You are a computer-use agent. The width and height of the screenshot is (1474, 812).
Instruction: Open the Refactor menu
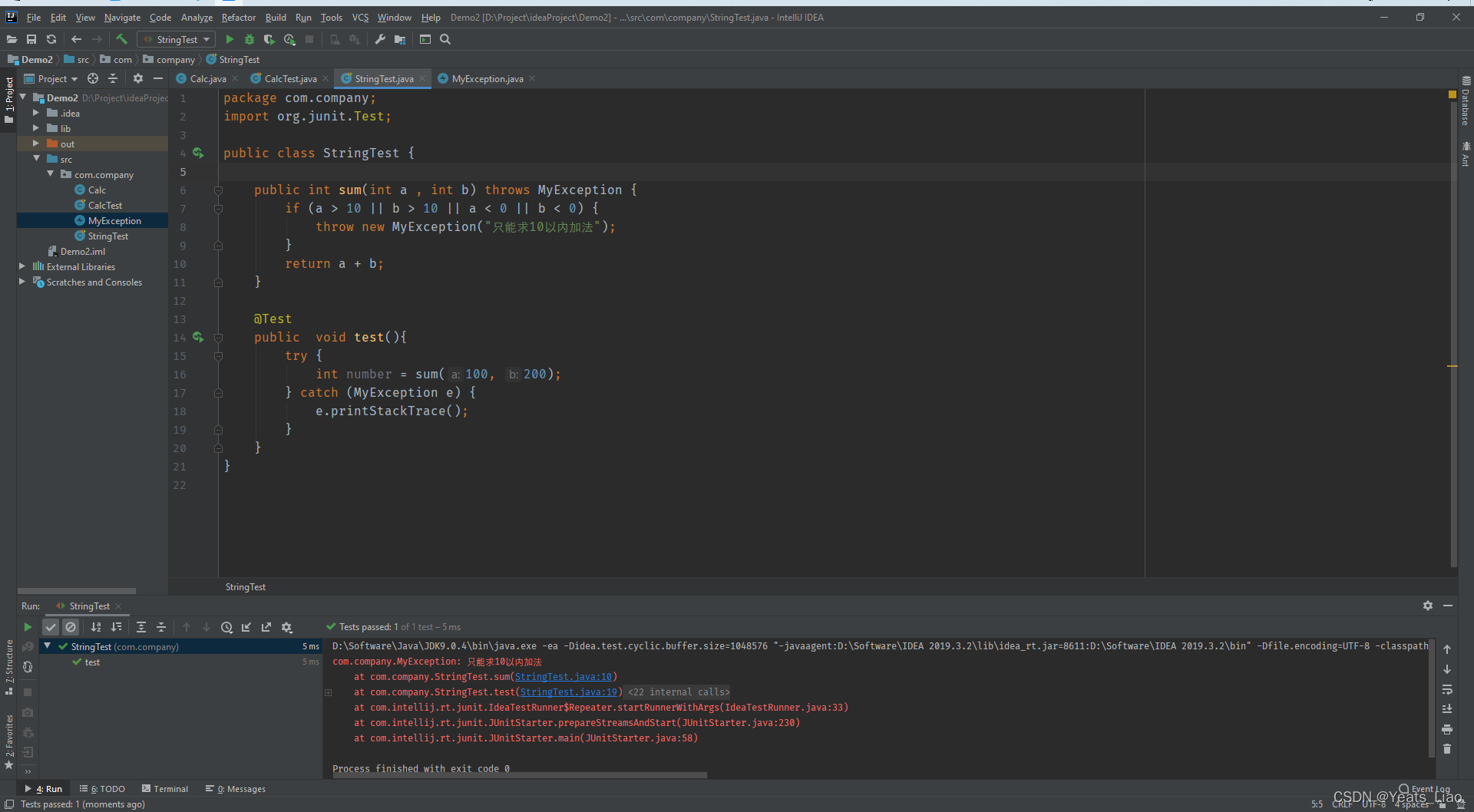(x=238, y=17)
